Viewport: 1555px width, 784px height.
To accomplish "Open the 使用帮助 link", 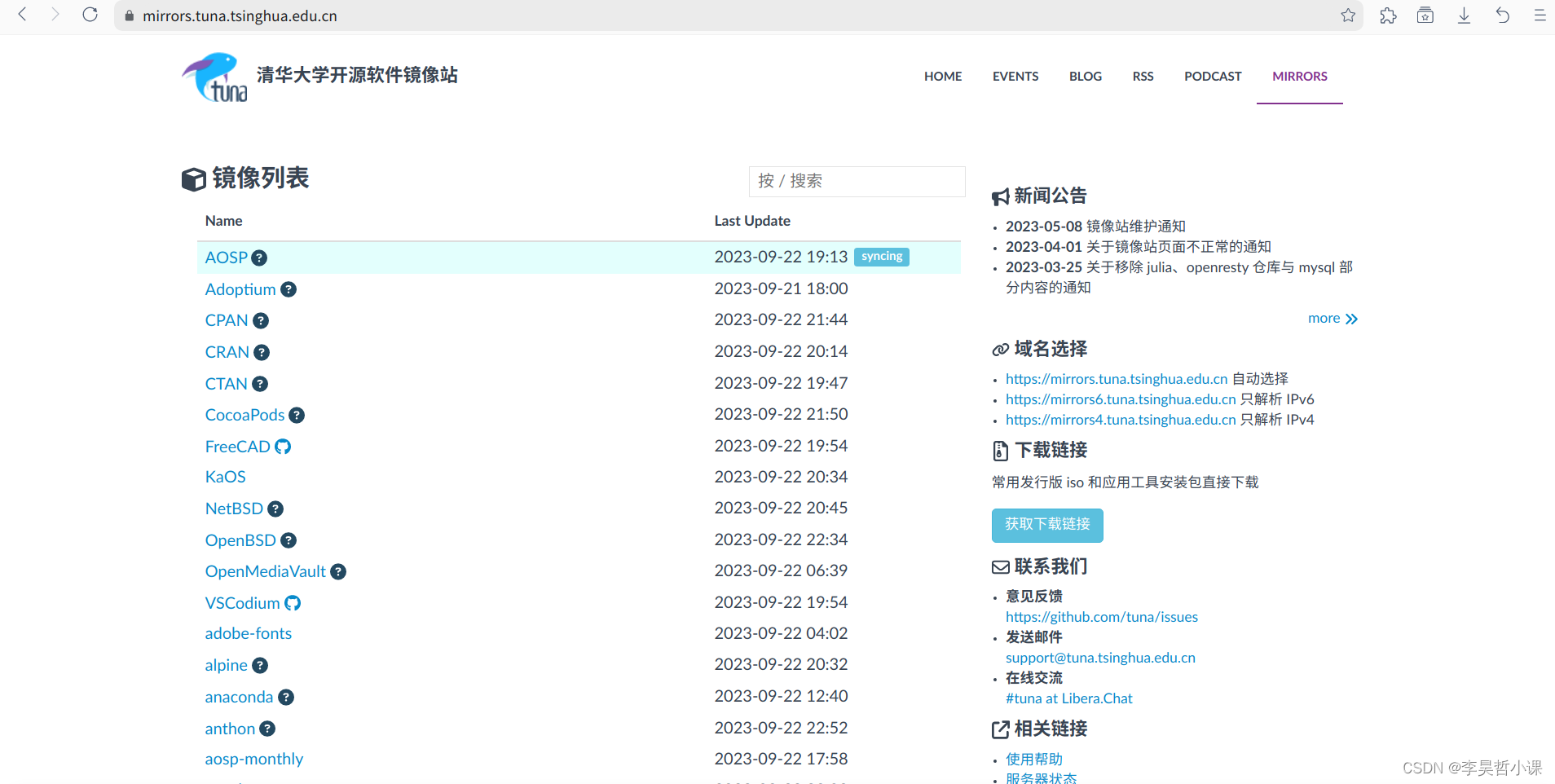I will pyautogui.click(x=1034, y=760).
